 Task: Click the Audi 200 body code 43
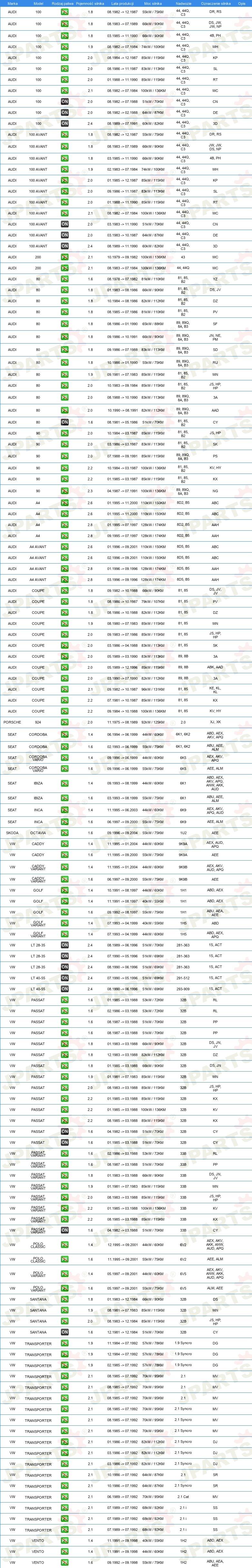click(183, 257)
